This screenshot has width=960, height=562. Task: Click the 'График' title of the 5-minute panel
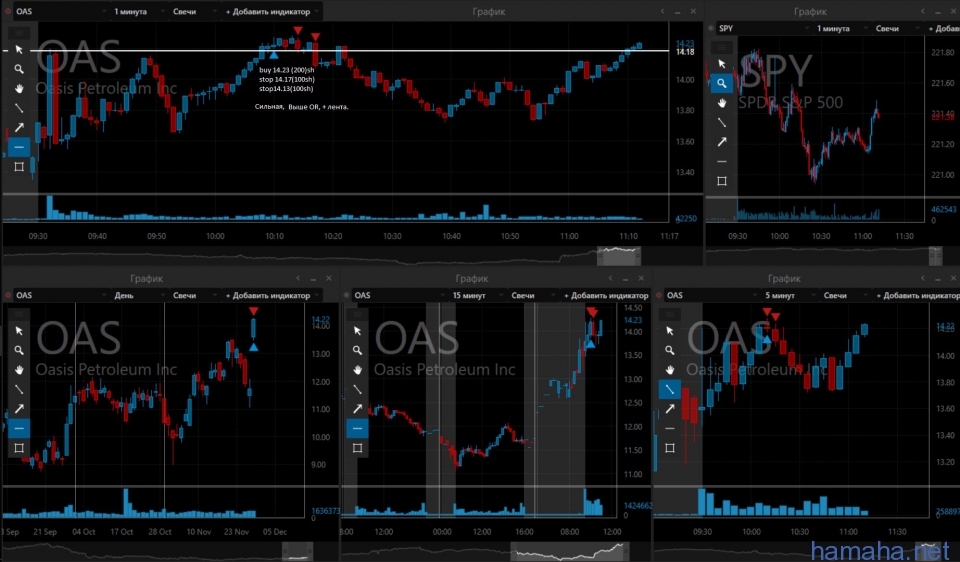pyautogui.click(x=784, y=279)
